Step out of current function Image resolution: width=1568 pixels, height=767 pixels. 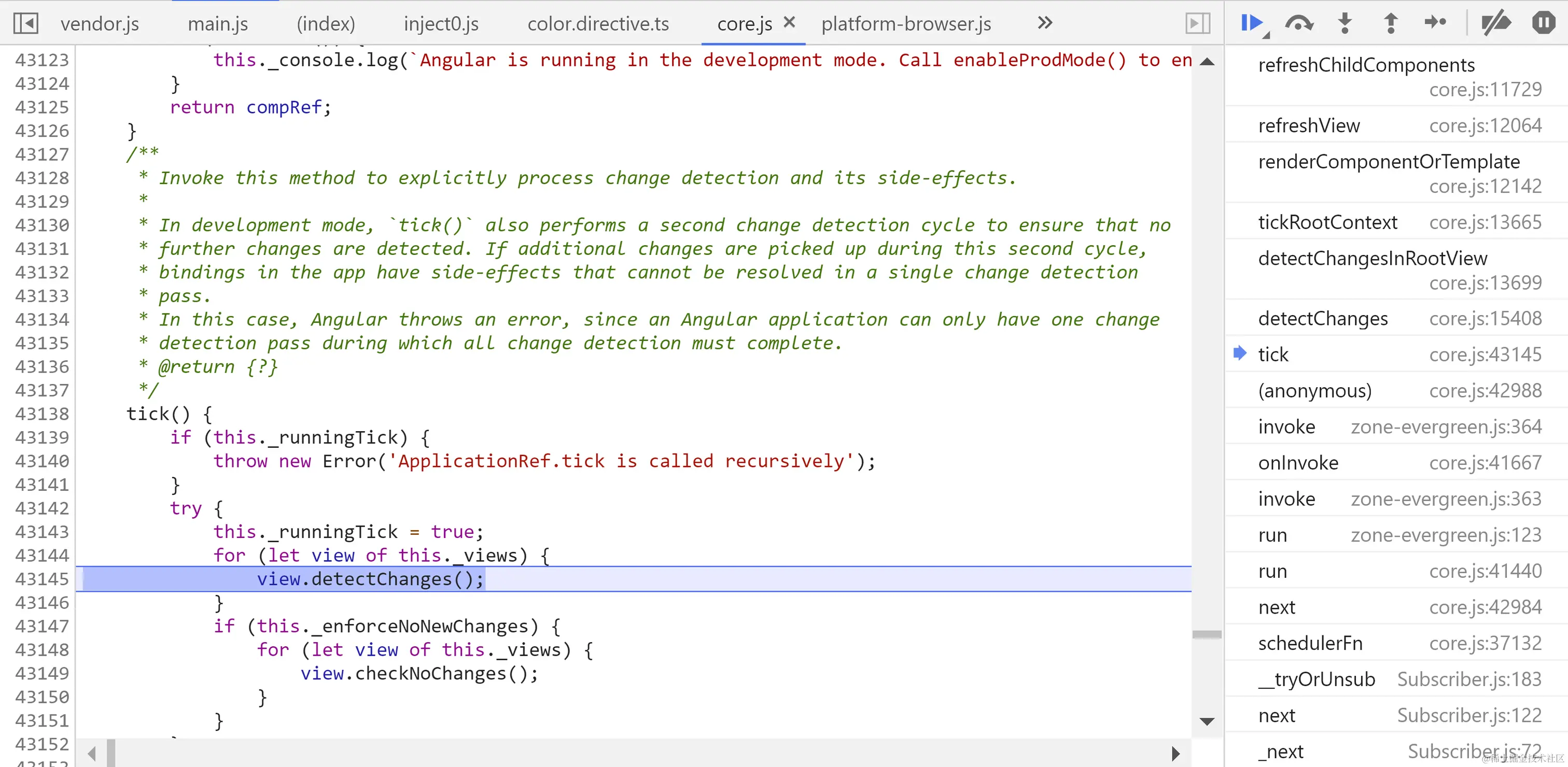[1390, 23]
